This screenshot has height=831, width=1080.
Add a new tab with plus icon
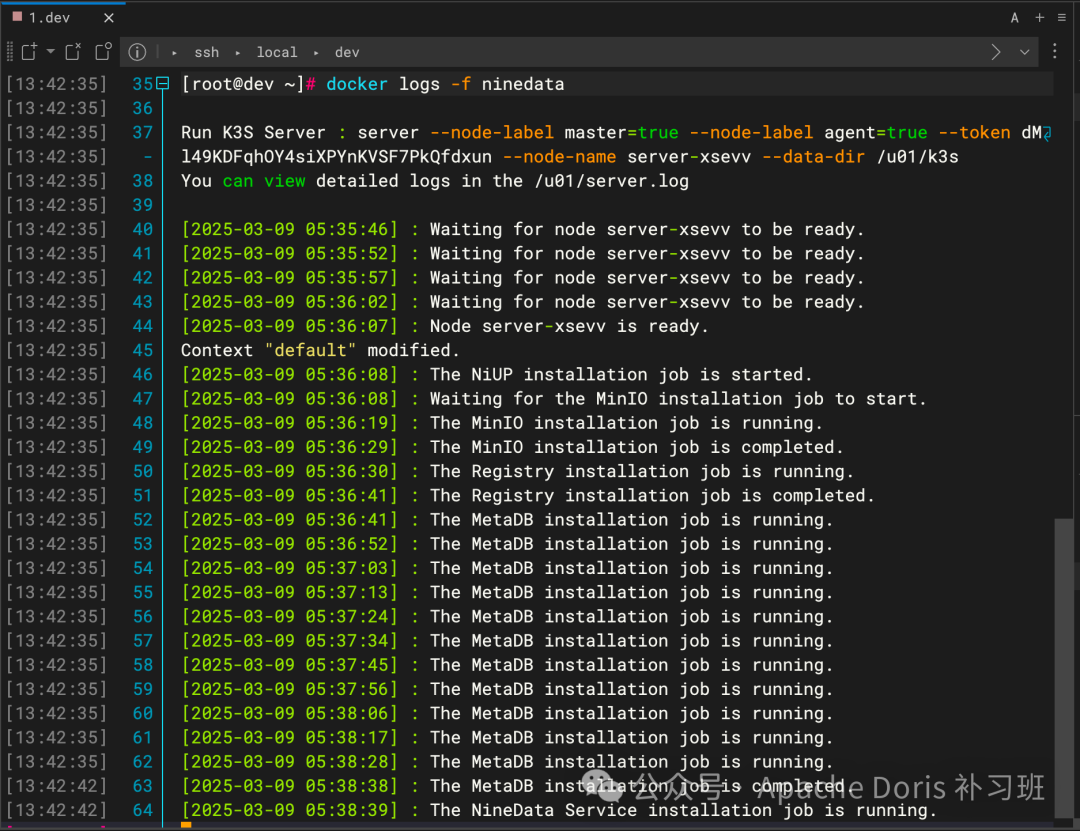pos(1039,18)
